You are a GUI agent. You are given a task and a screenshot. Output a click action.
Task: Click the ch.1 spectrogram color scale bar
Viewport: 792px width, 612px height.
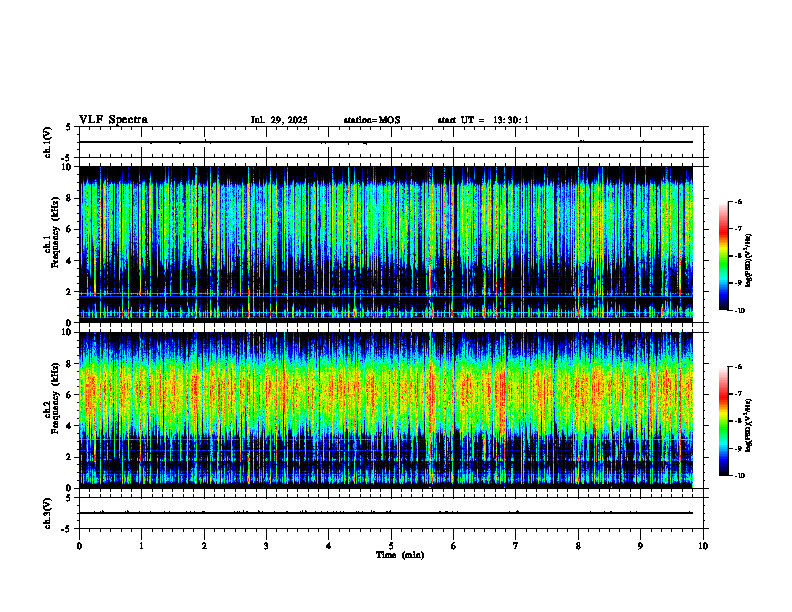coord(724,256)
